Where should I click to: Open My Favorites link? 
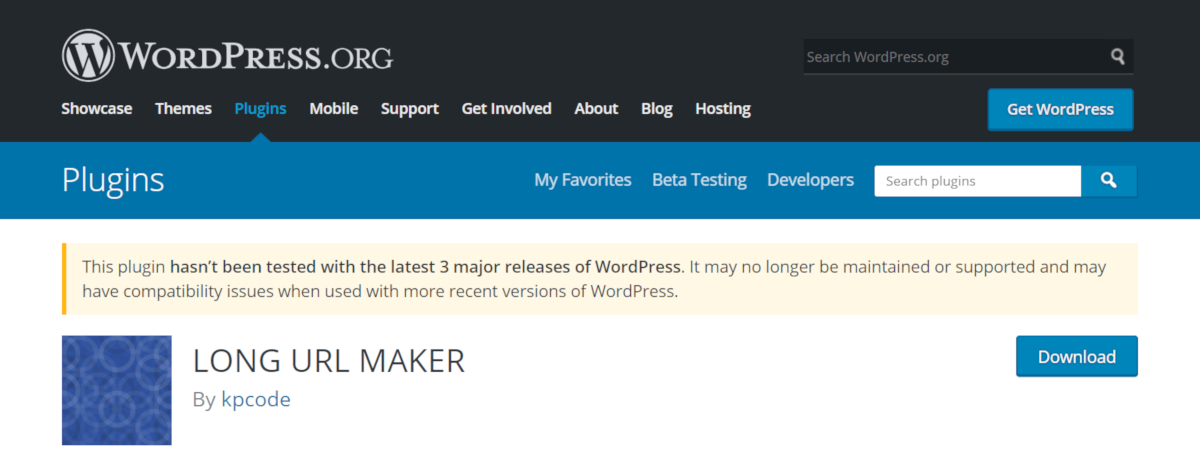click(583, 180)
